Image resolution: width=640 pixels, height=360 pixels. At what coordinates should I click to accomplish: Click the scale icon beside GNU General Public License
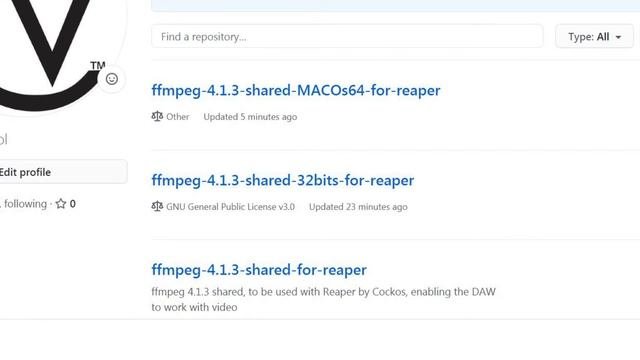tap(157, 207)
